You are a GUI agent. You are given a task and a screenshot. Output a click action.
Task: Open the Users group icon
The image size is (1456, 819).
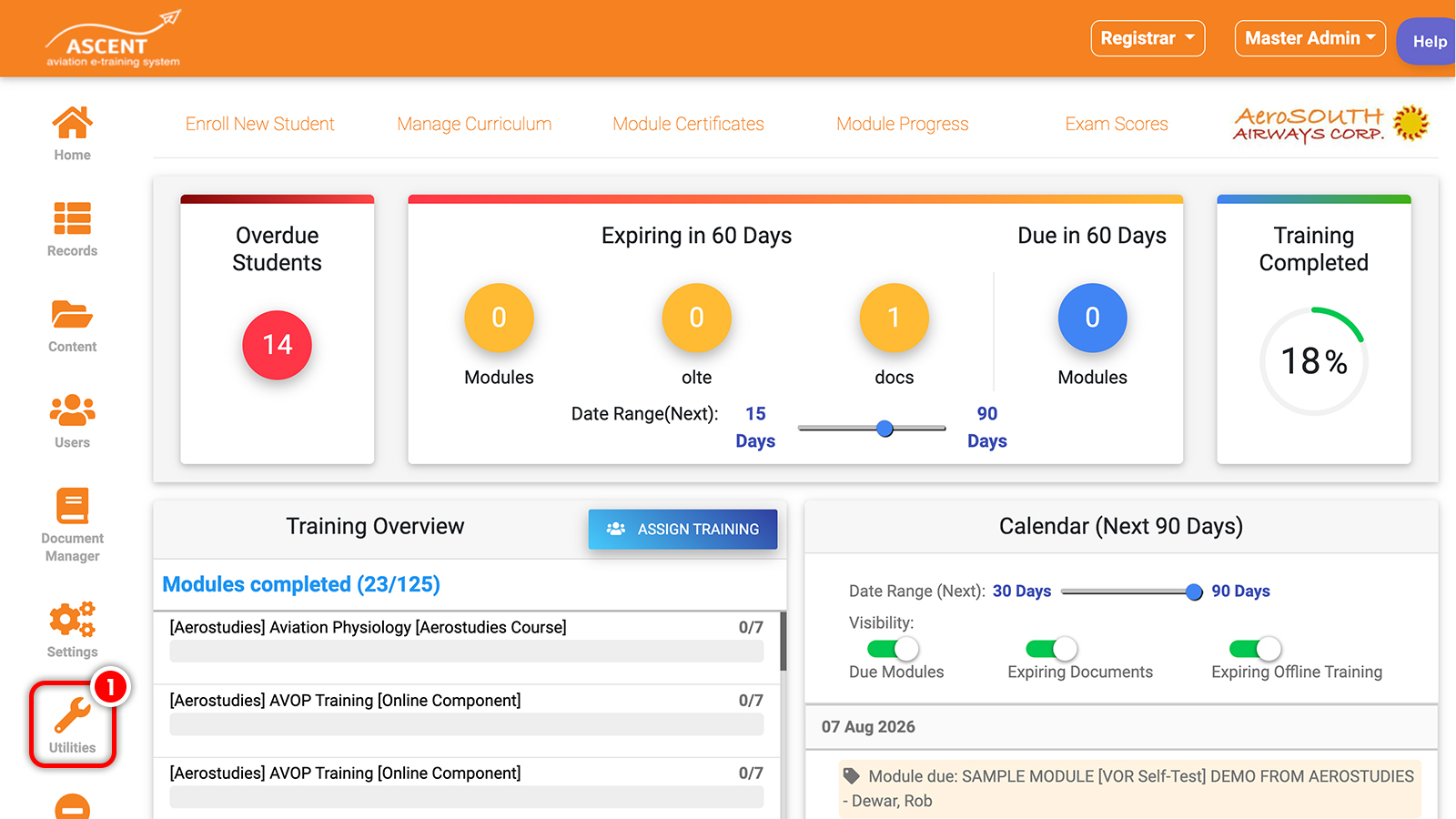coord(72,410)
